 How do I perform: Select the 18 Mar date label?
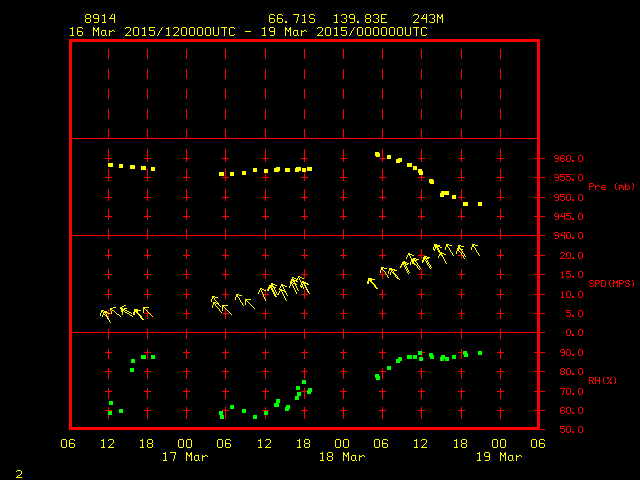click(341, 457)
